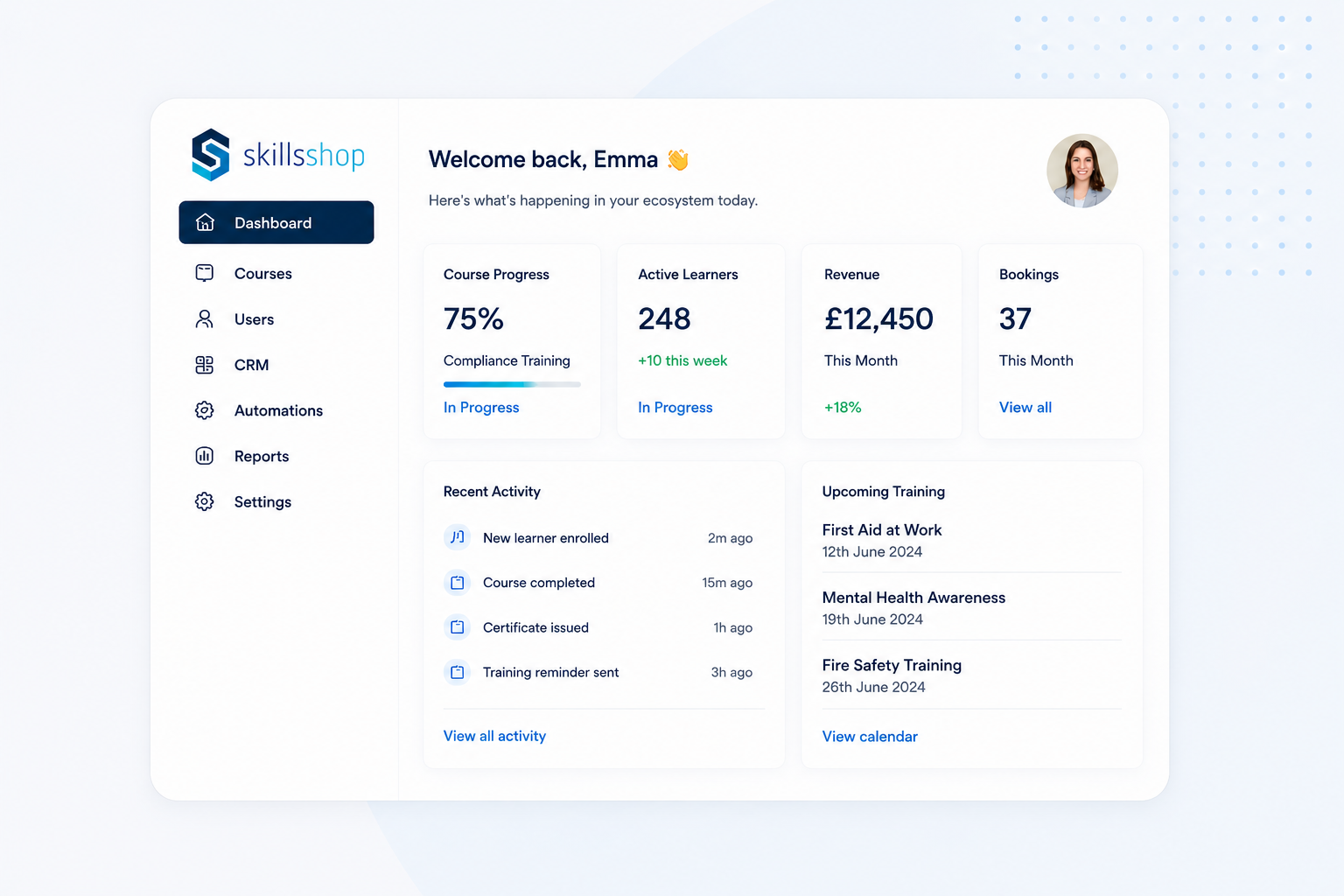Click the New learner enrolled activity icon

coord(457,537)
